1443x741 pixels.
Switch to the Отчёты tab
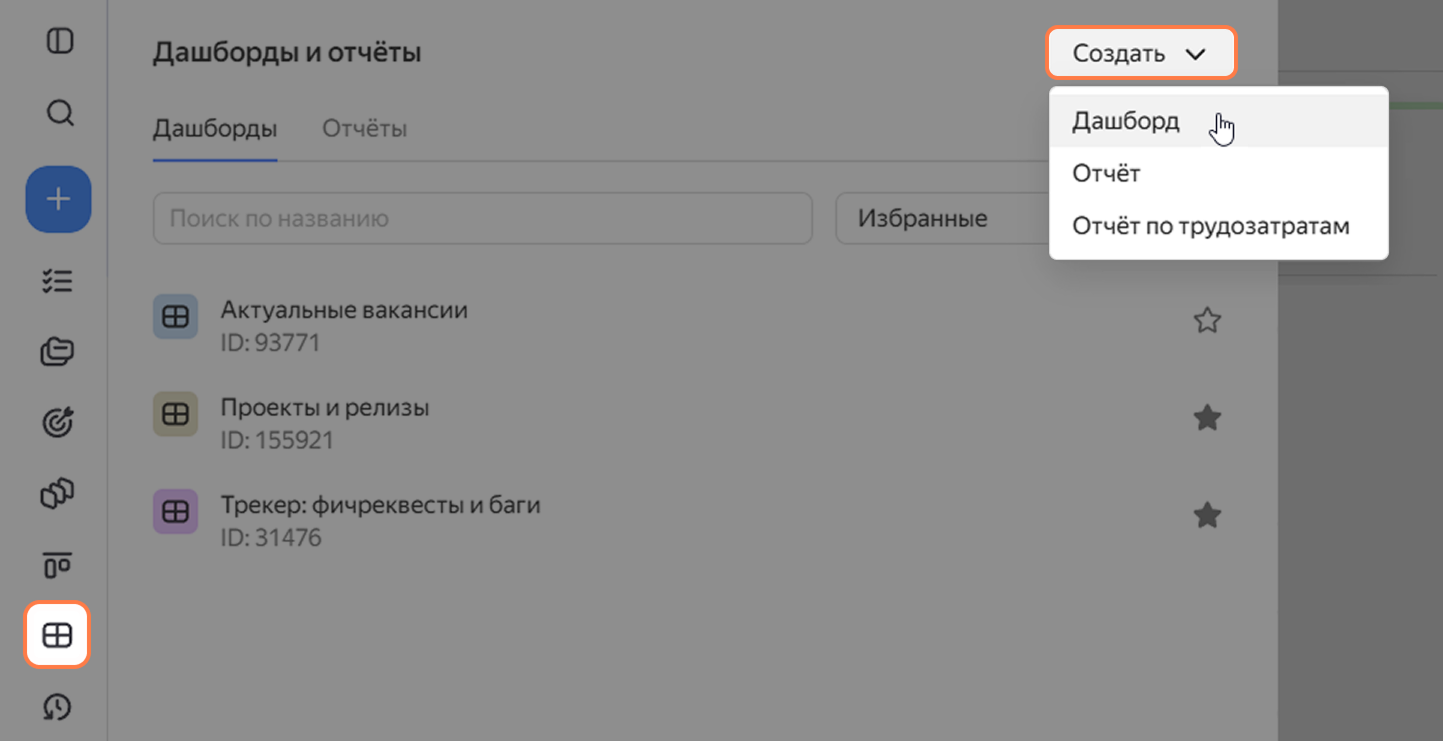364,129
